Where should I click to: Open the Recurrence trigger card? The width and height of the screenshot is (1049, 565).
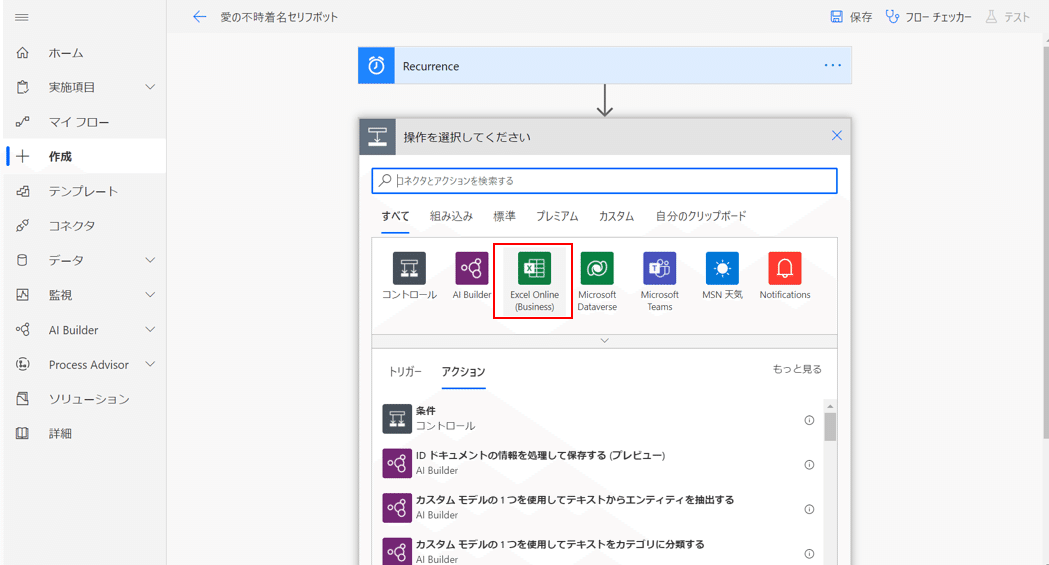[x=605, y=66]
